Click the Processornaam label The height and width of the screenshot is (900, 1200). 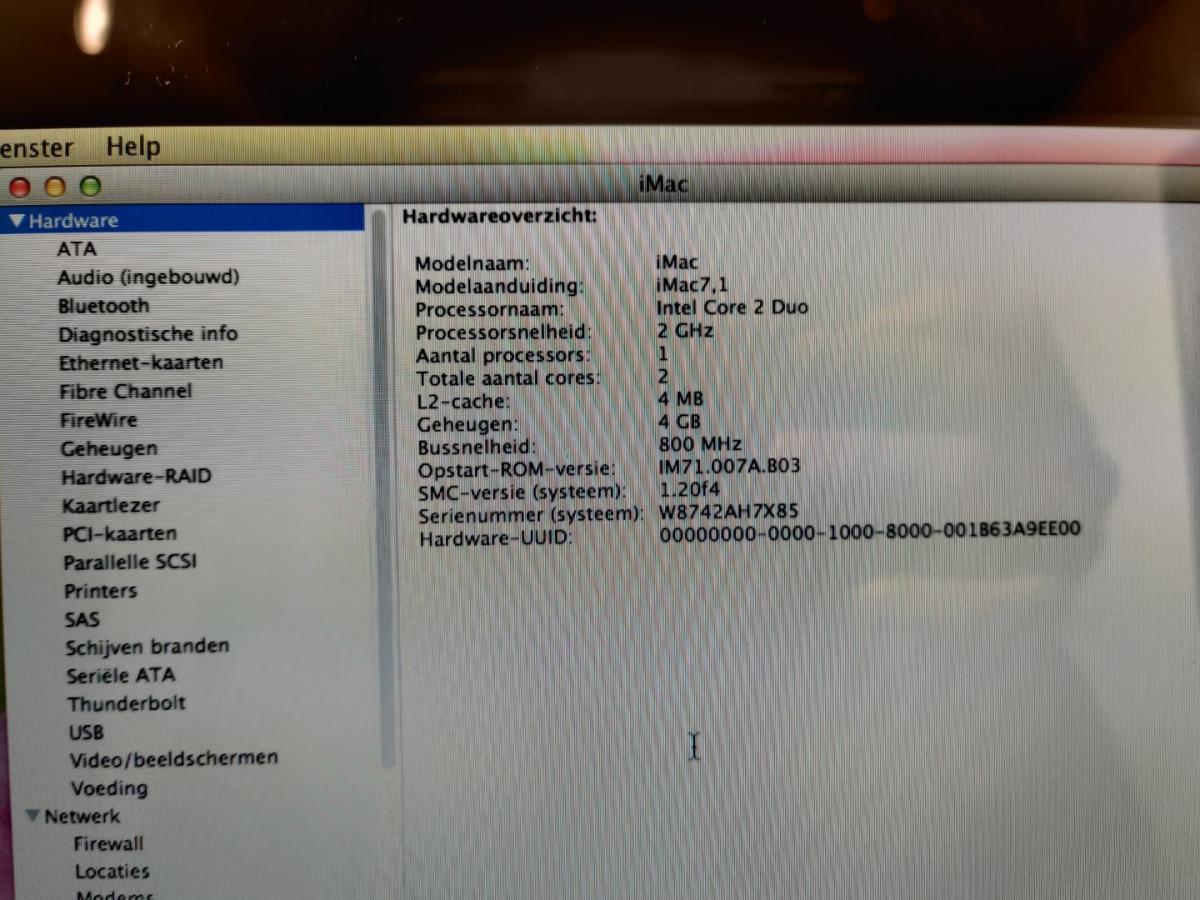[490, 310]
